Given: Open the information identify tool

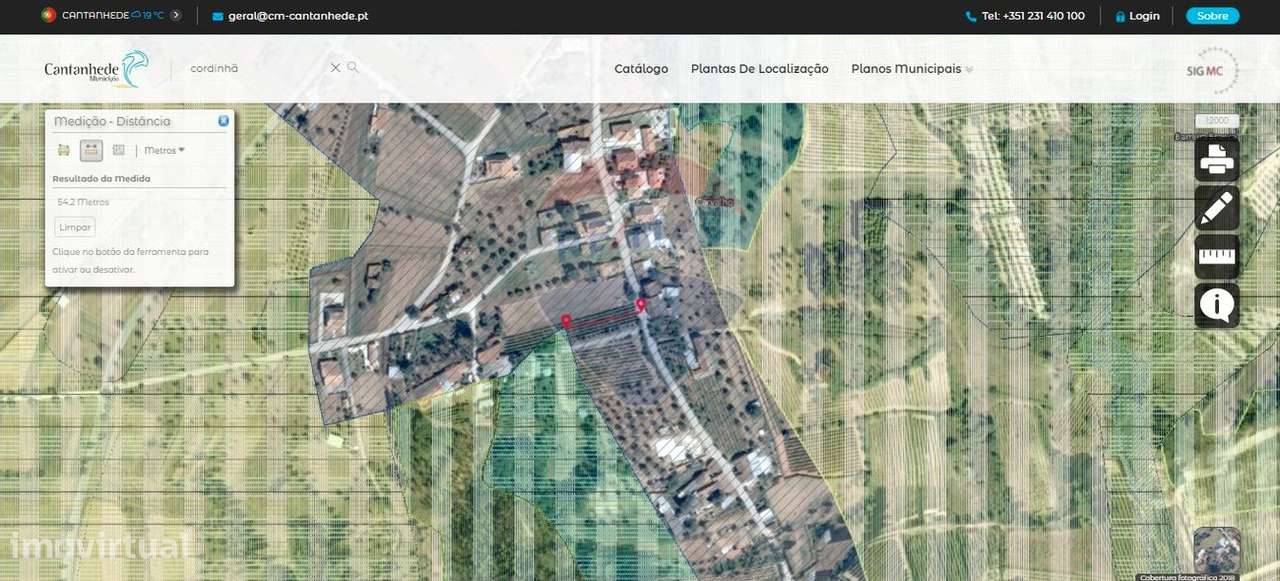Looking at the screenshot, I should (x=1217, y=306).
